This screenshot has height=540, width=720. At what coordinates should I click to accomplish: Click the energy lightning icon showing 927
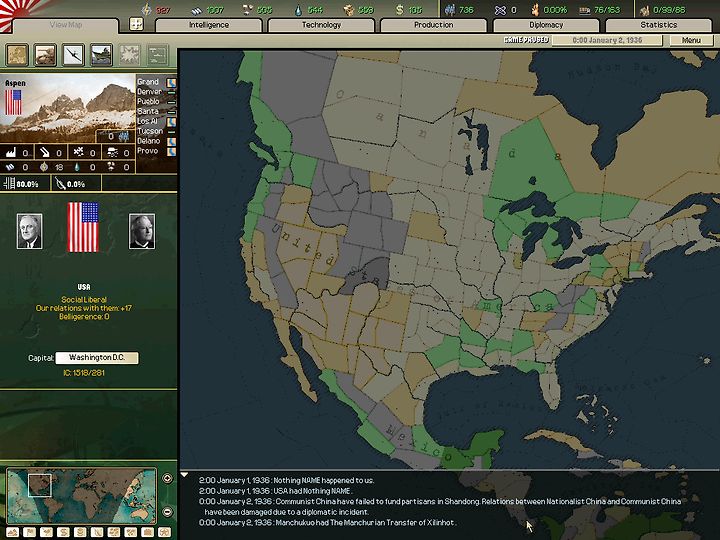click(x=146, y=9)
